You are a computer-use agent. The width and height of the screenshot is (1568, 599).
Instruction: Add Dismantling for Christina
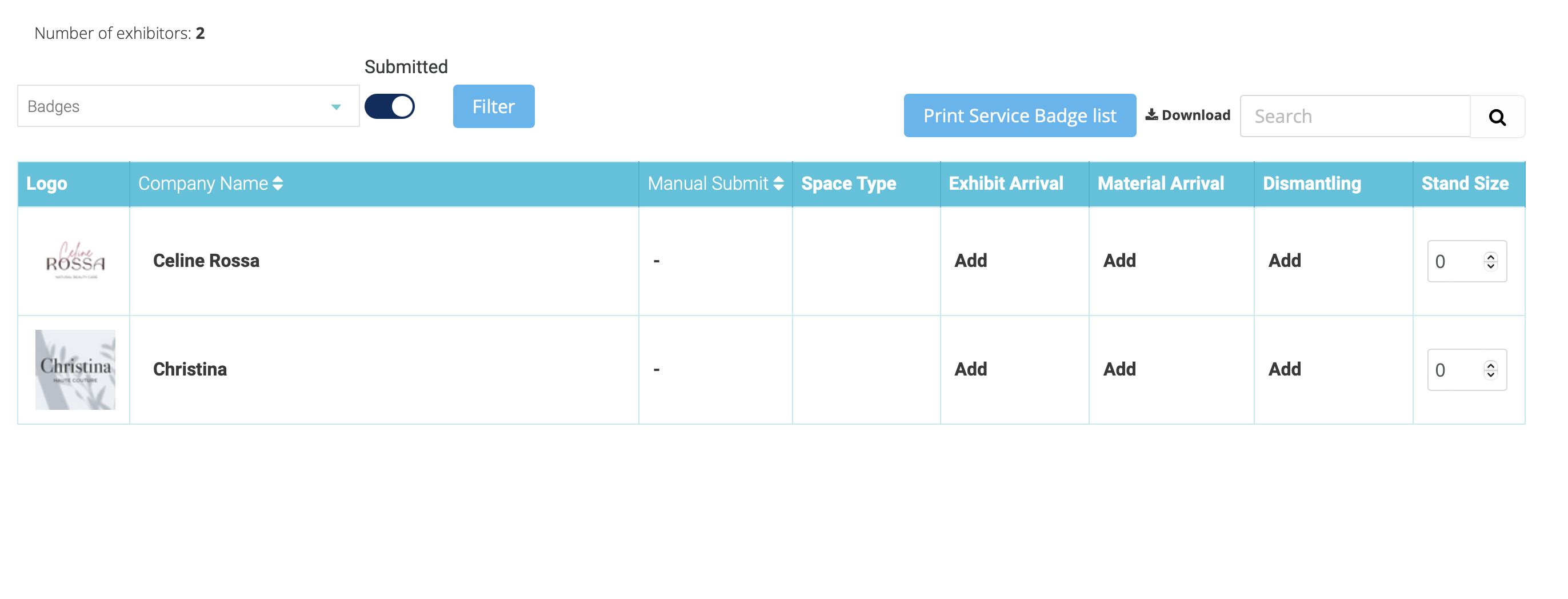pyautogui.click(x=1284, y=369)
